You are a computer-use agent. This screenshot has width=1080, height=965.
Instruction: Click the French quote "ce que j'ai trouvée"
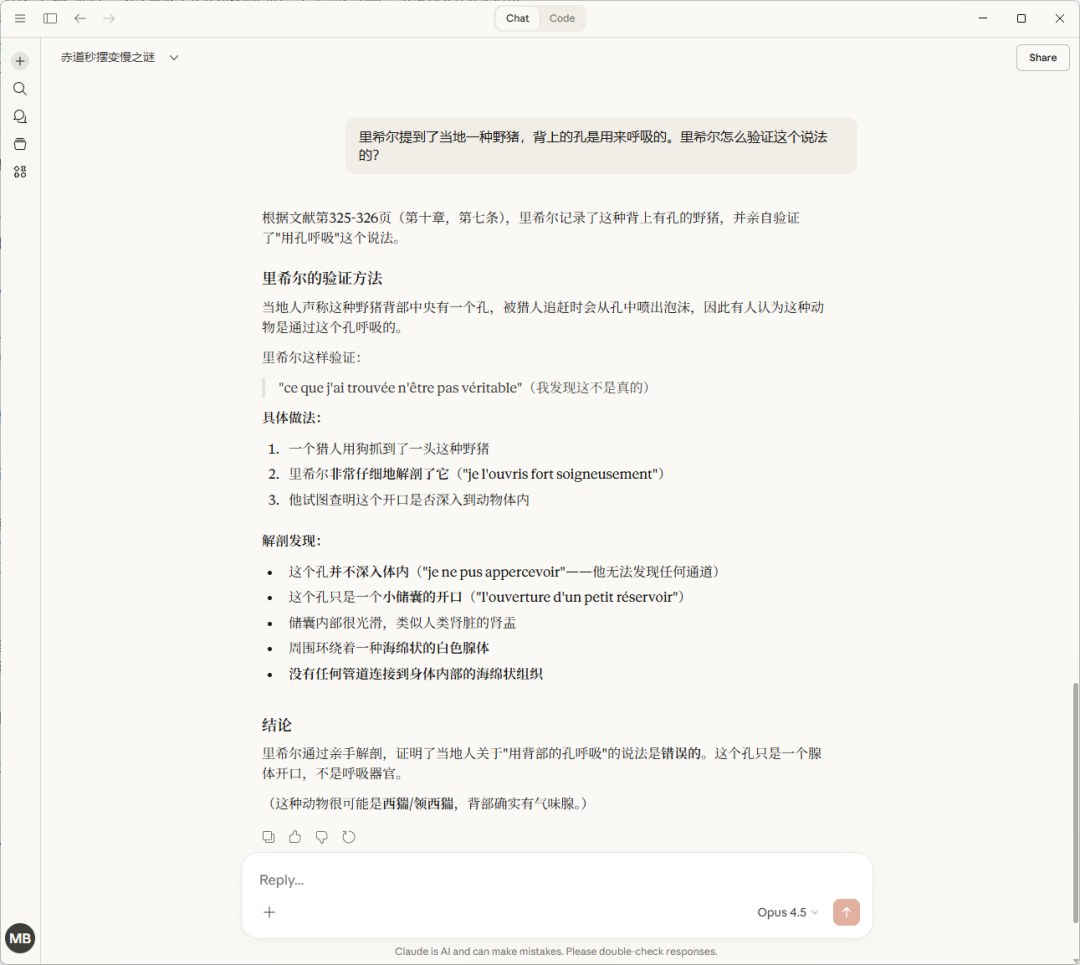(400, 388)
